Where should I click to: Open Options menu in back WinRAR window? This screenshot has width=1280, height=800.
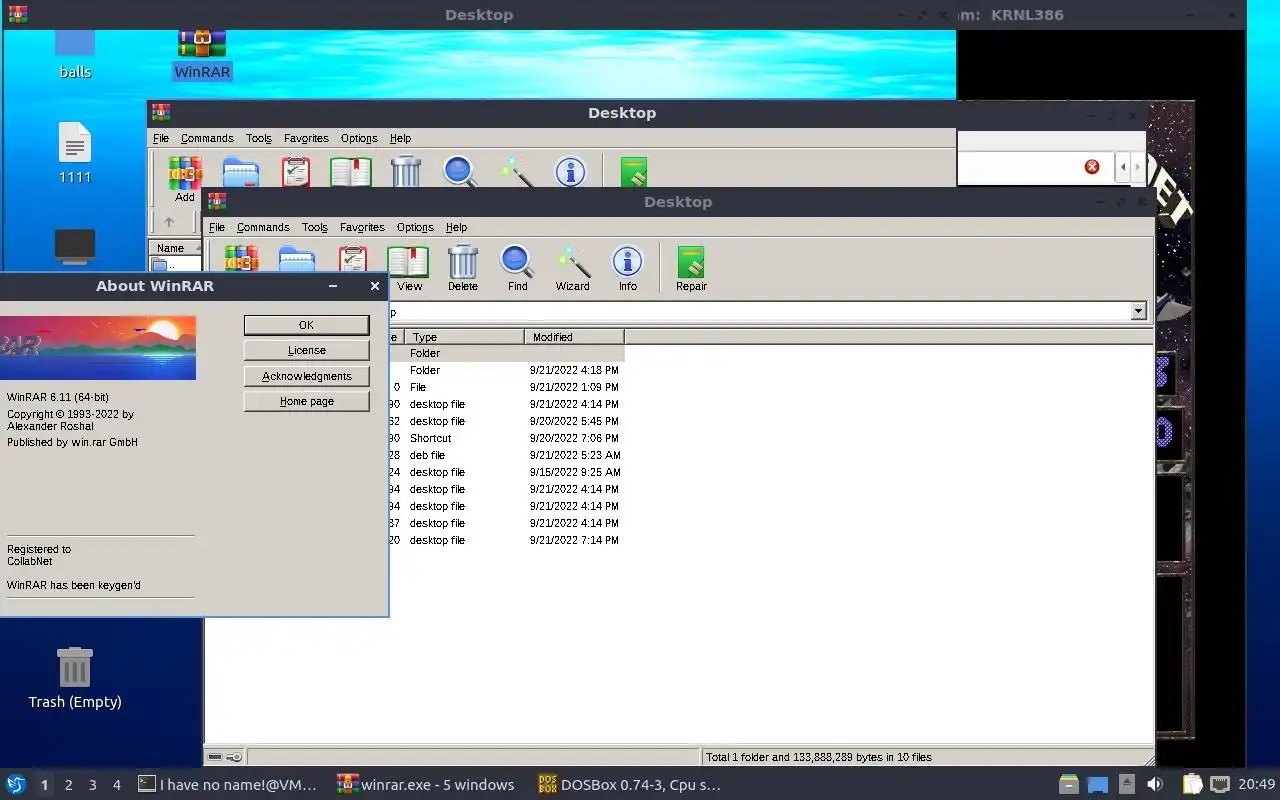point(359,138)
